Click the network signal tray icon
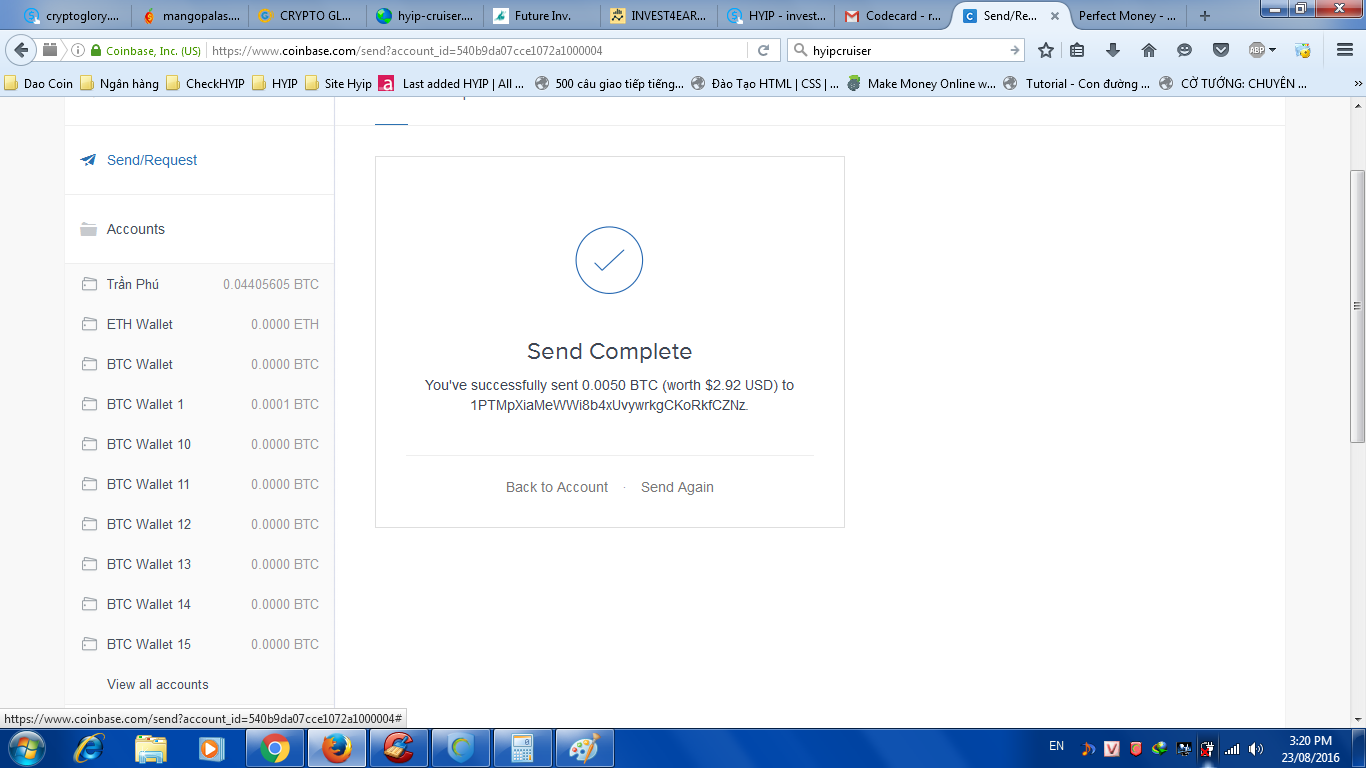Image resolution: width=1366 pixels, height=768 pixels. pos(1232,748)
